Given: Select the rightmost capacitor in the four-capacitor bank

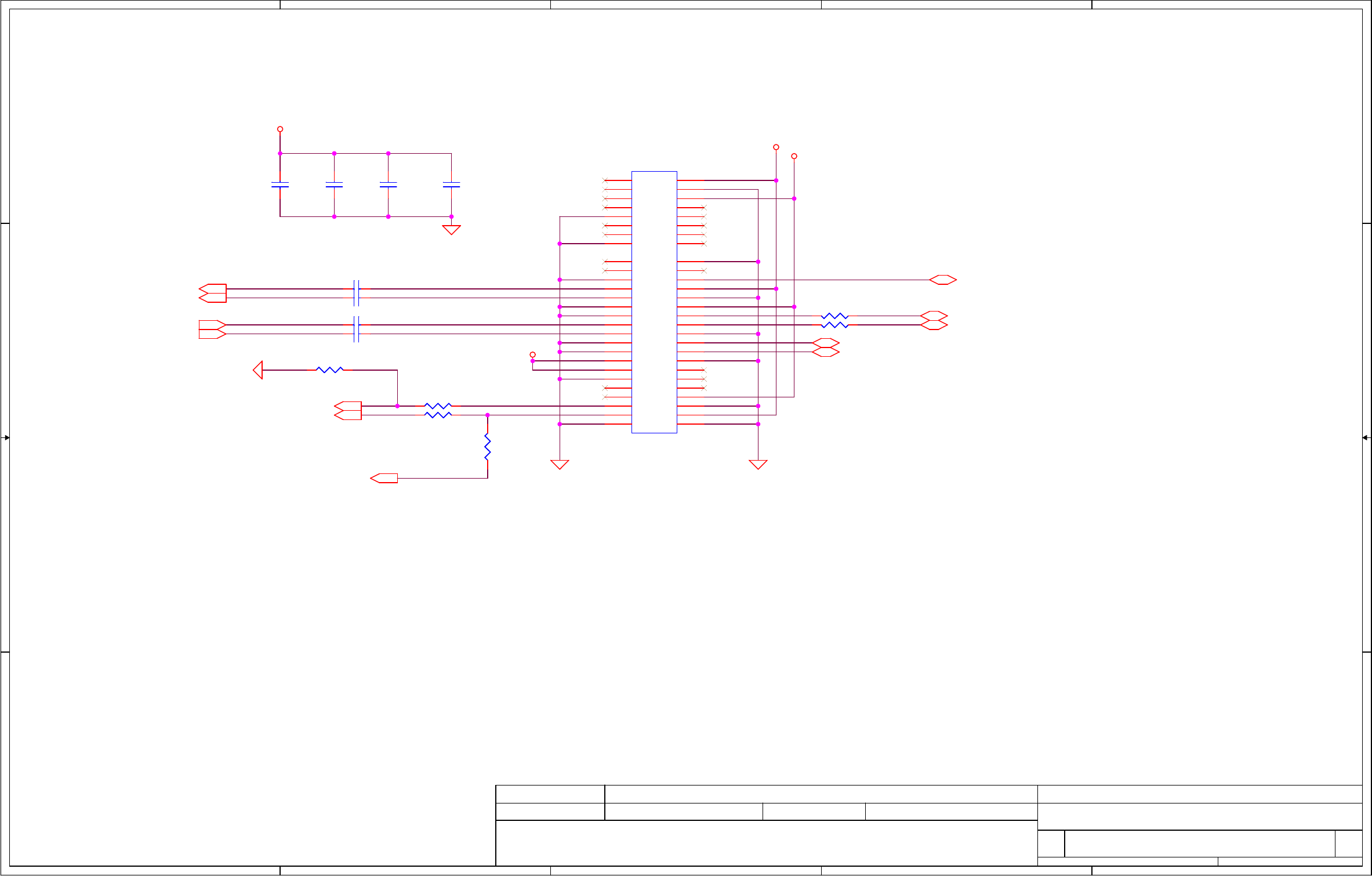Looking at the screenshot, I should (x=451, y=185).
